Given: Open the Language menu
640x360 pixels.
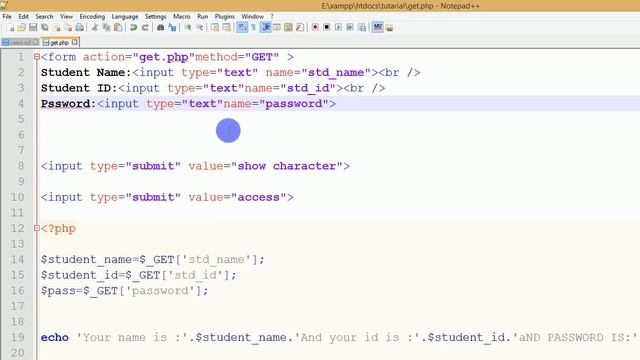Looking at the screenshot, I should tap(125, 16).
